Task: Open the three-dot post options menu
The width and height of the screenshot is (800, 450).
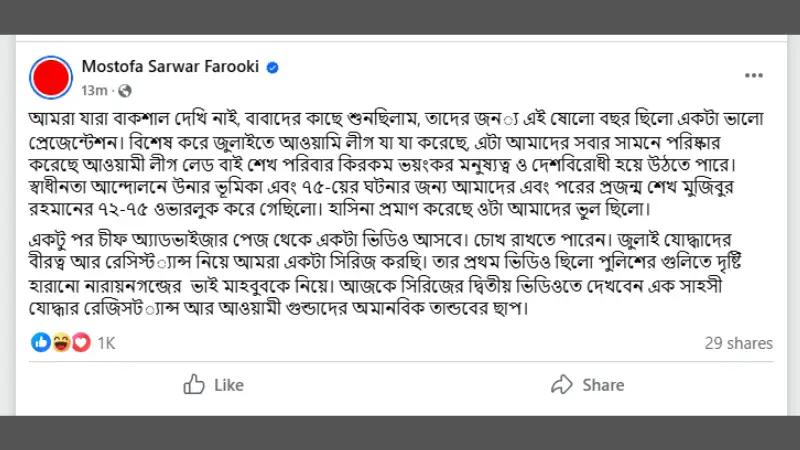Action: click(x=754, y=76)
